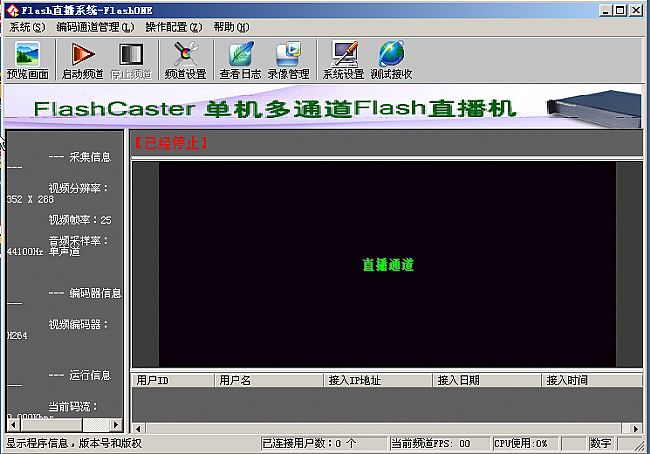Sort by 接入日期 column header
650x454 pixels.
click(487, 380)
